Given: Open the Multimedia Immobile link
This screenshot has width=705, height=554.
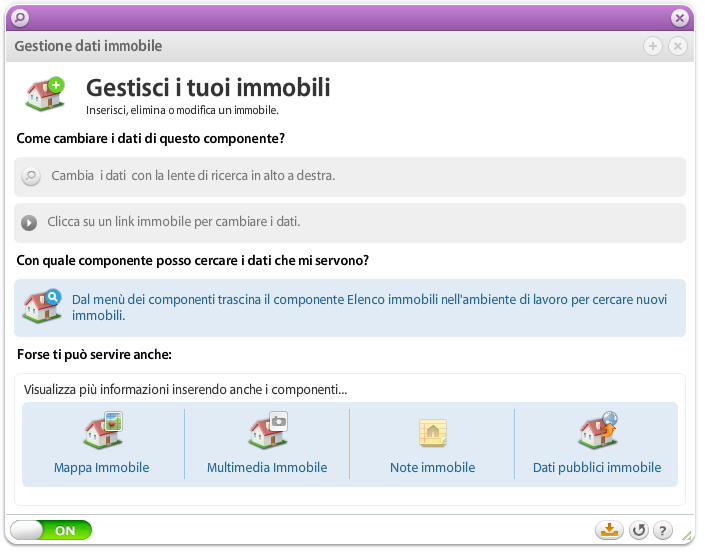Looking at the screenshot, I should tap(267, 468).
